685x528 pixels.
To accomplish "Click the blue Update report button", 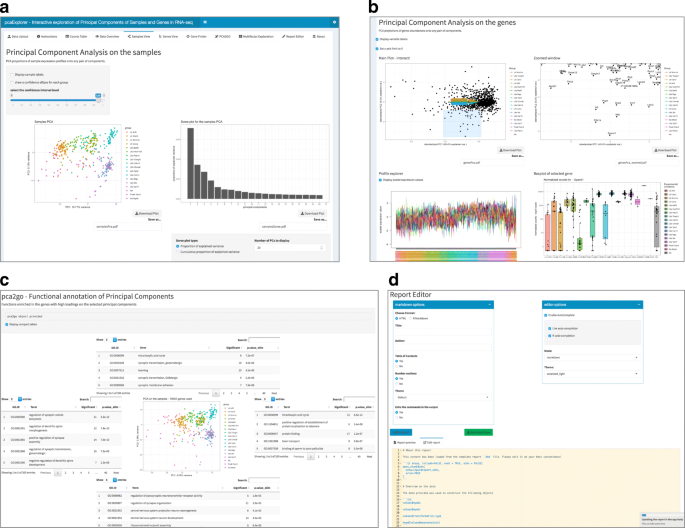I will (401, 432).
